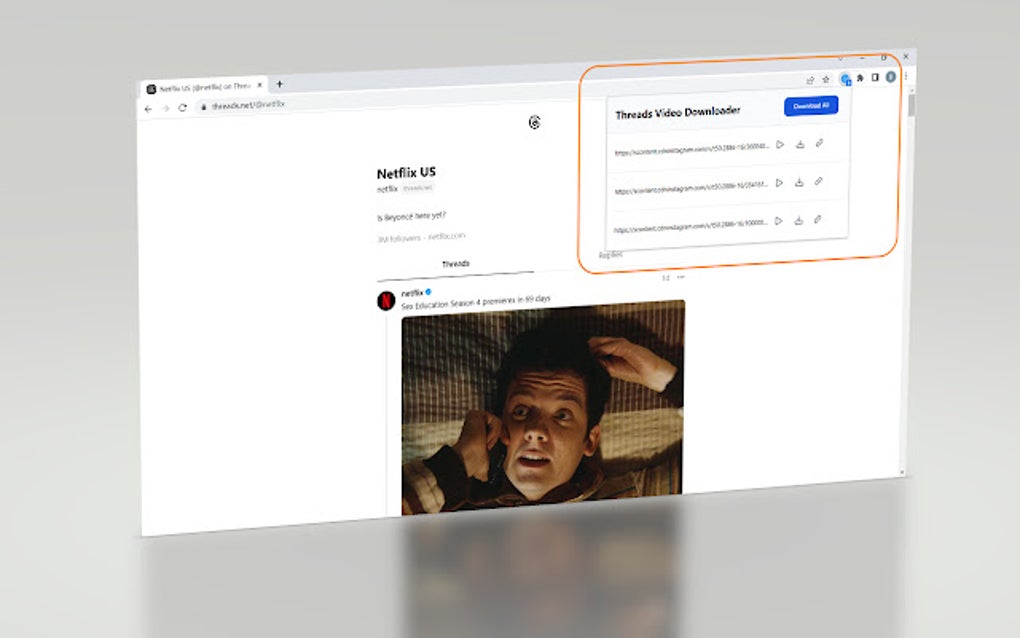Close the Netflix US browser tab

point(260,85)
